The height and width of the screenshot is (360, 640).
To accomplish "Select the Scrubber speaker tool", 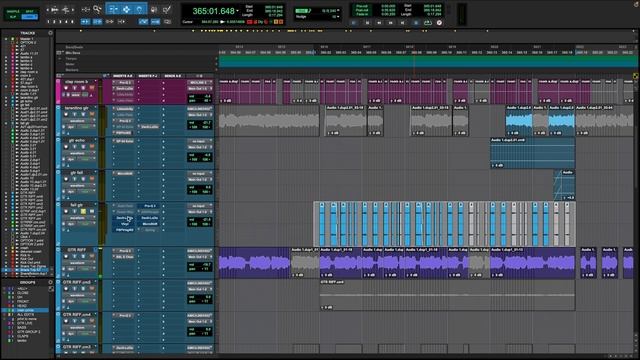I will coord(154,9).
